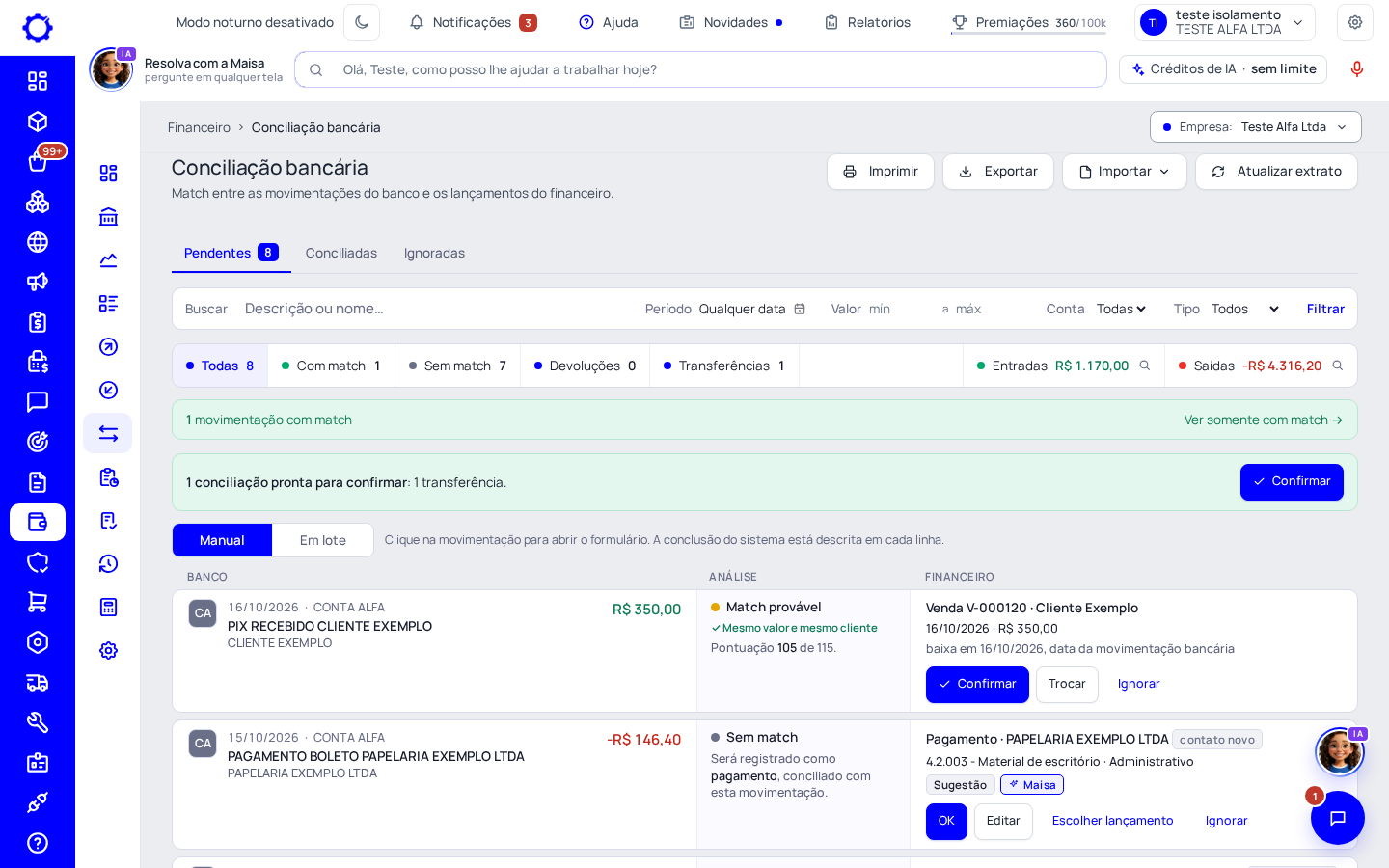Click the history clock icon in finance submenu
1389x868 pixels.
[108, 563]
